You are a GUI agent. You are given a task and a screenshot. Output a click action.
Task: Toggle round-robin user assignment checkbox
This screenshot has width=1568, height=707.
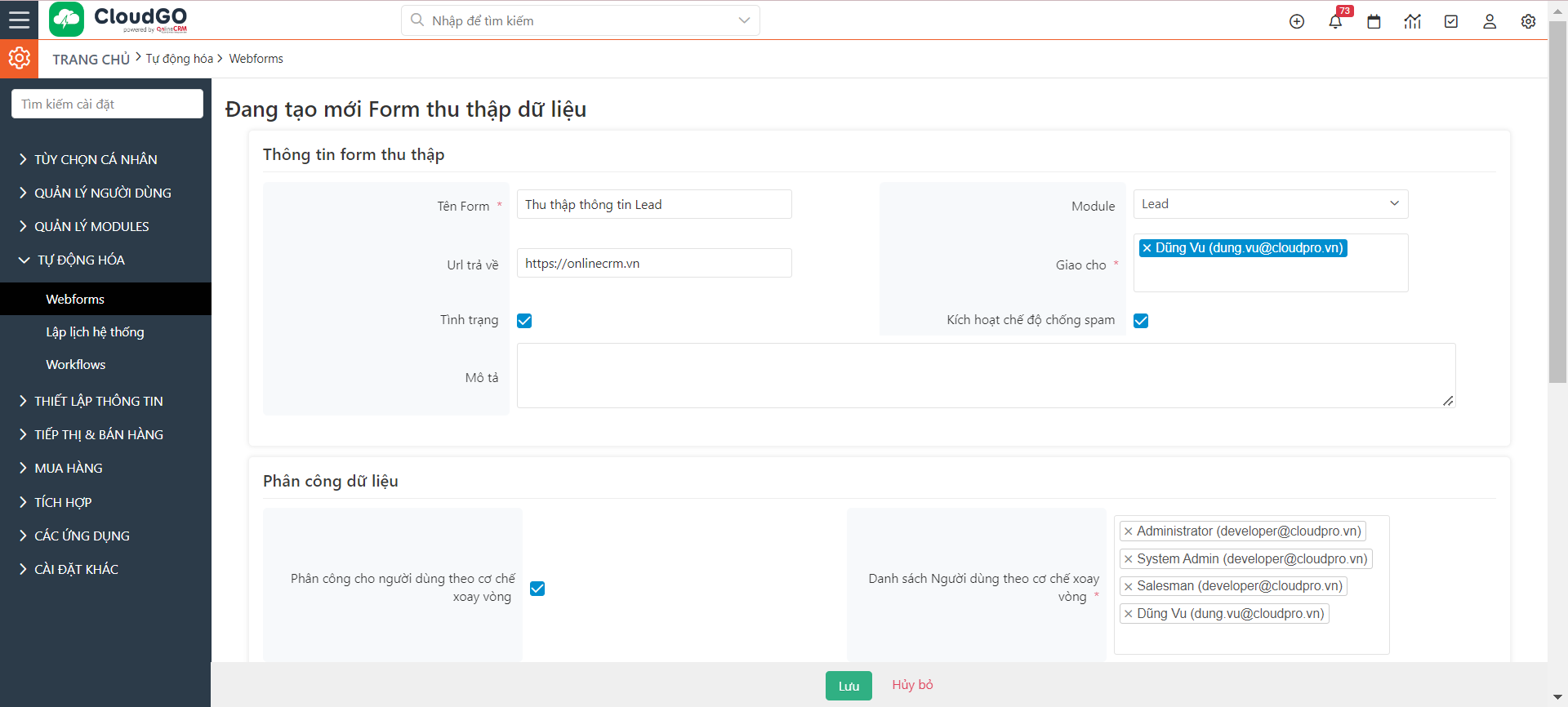537,589
